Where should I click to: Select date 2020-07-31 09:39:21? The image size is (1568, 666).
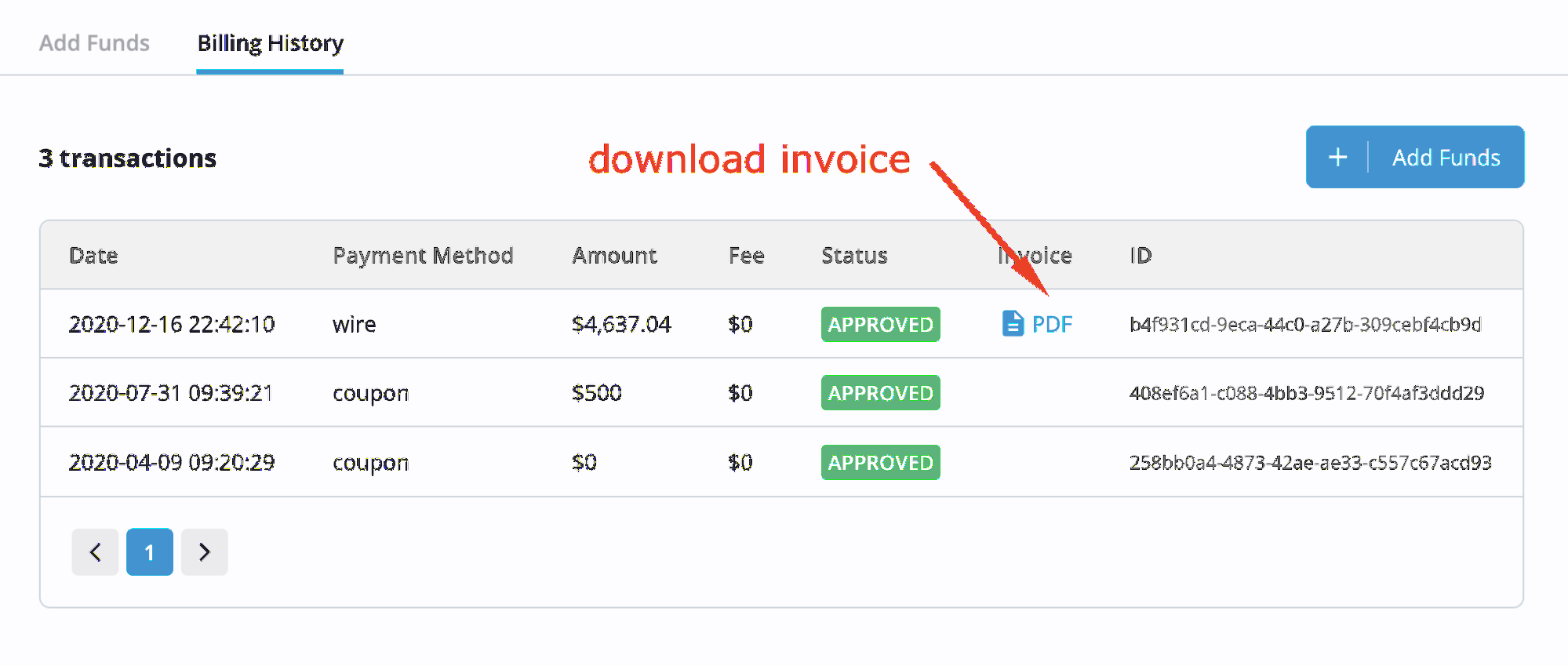pyautogui.click(x=171, y=393)
